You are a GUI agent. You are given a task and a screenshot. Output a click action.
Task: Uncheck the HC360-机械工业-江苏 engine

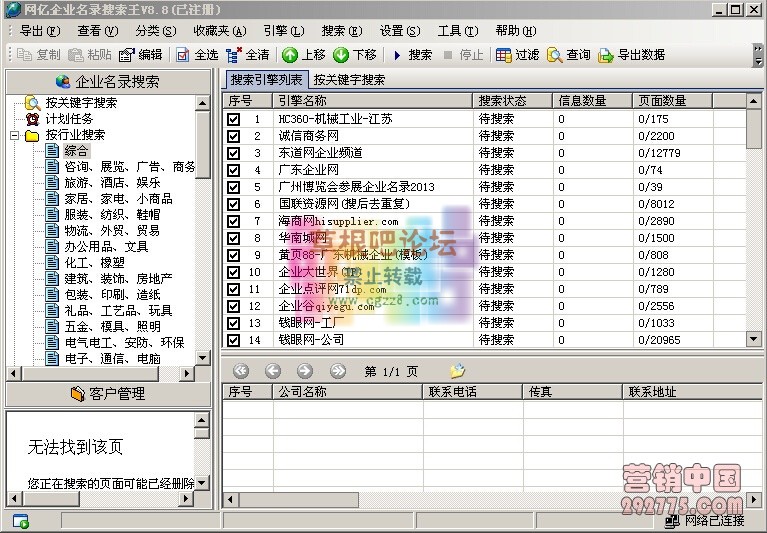[234, 119]
